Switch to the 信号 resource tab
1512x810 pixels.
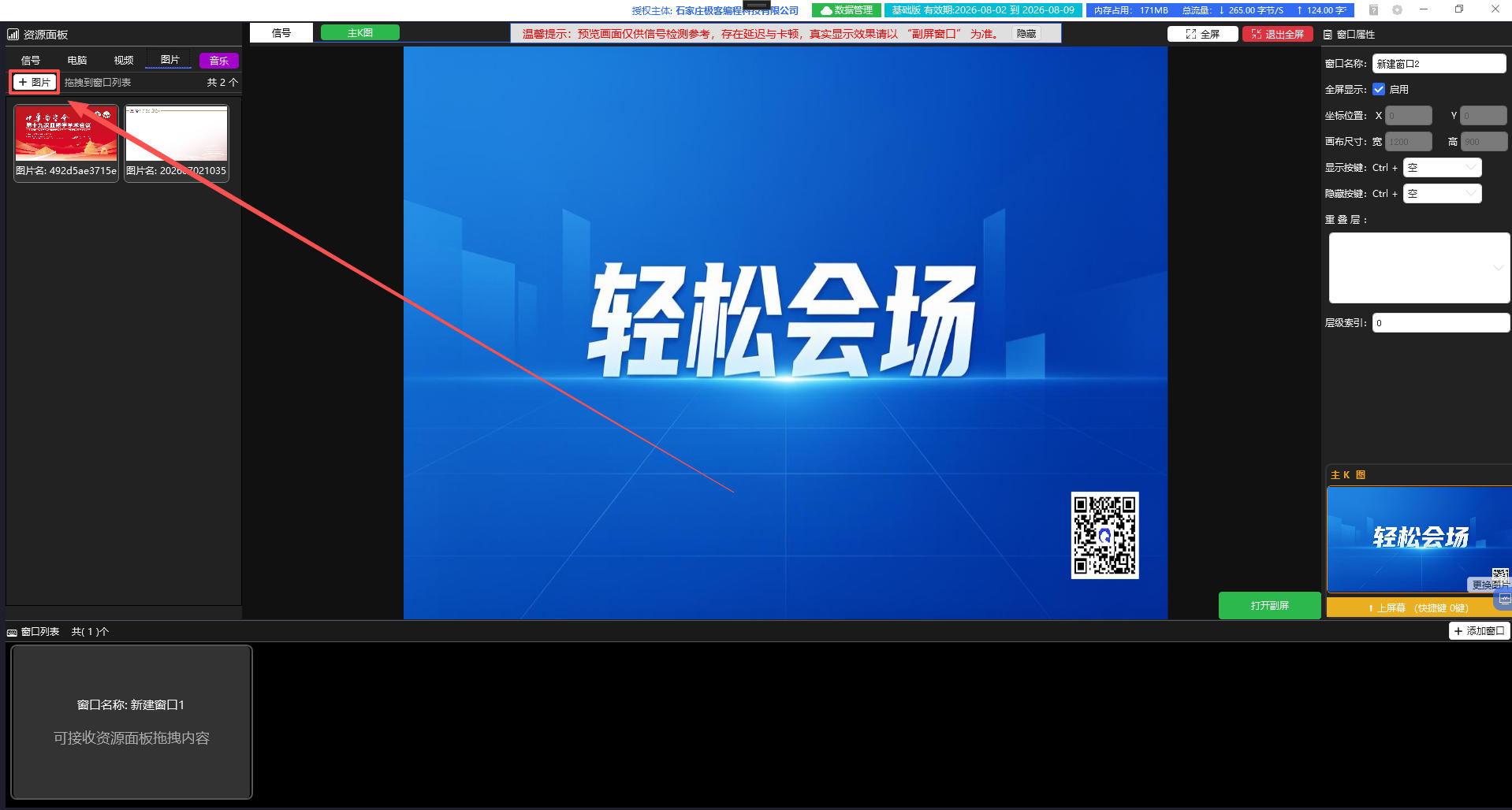pyautogui.click(x=31, y=61)
